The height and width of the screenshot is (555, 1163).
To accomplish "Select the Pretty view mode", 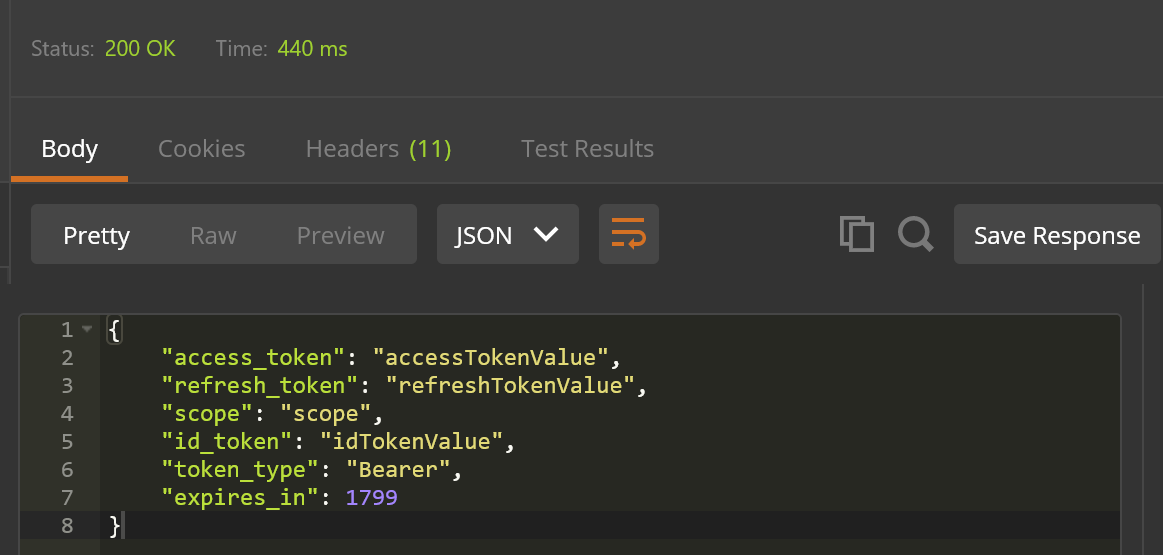I will [x=96, y=235].
